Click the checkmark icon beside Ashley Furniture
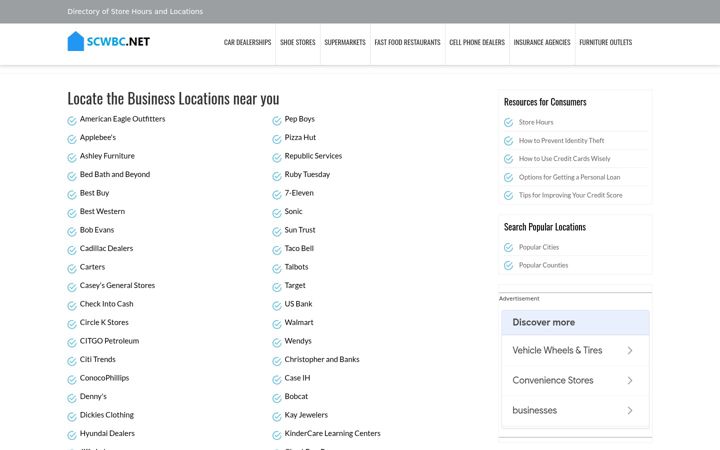Viewport: 720px width, 450px height. (x=72, y=158)
